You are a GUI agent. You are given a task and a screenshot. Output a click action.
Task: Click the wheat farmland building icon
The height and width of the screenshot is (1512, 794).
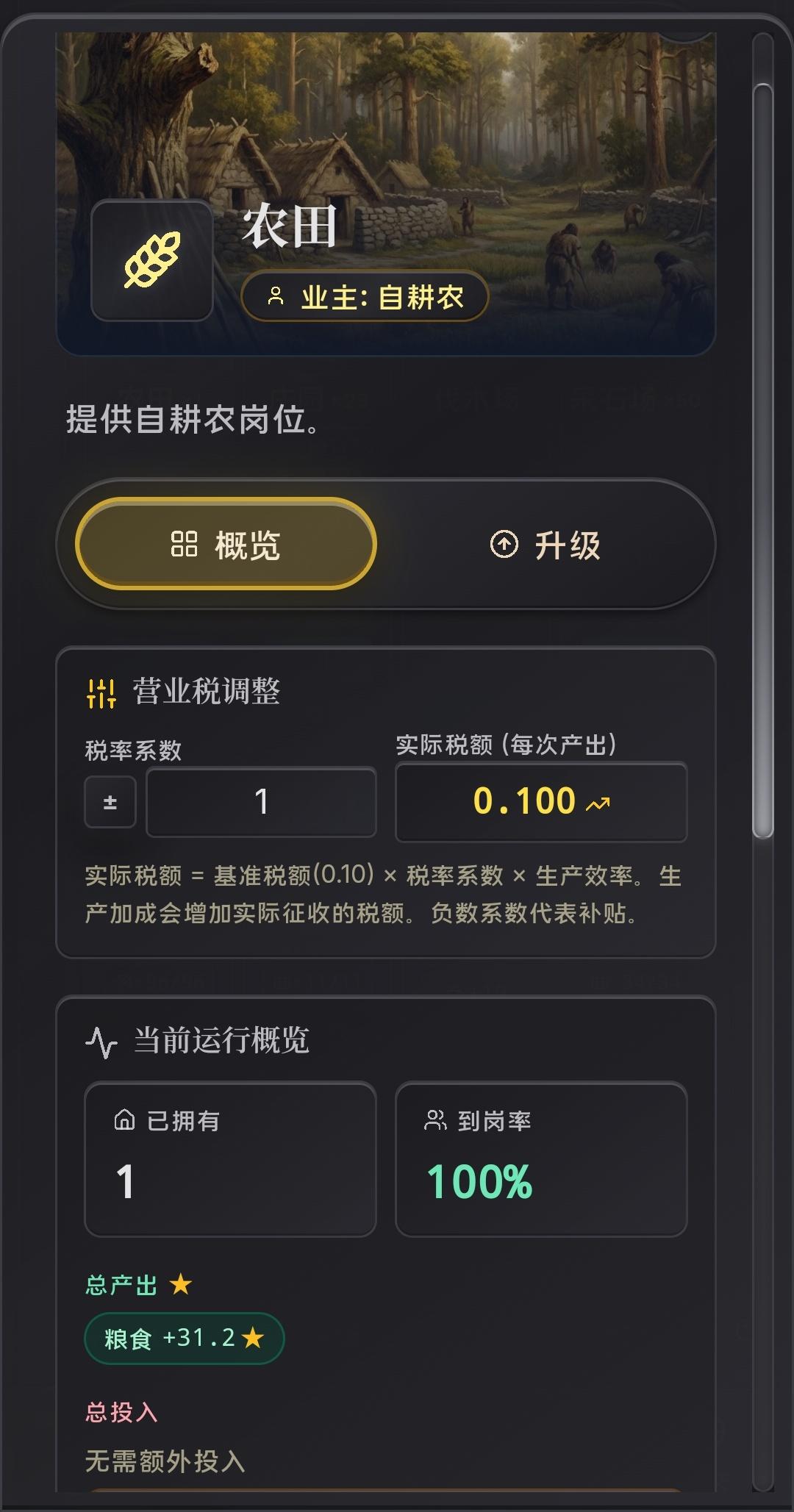pos(152,260)
